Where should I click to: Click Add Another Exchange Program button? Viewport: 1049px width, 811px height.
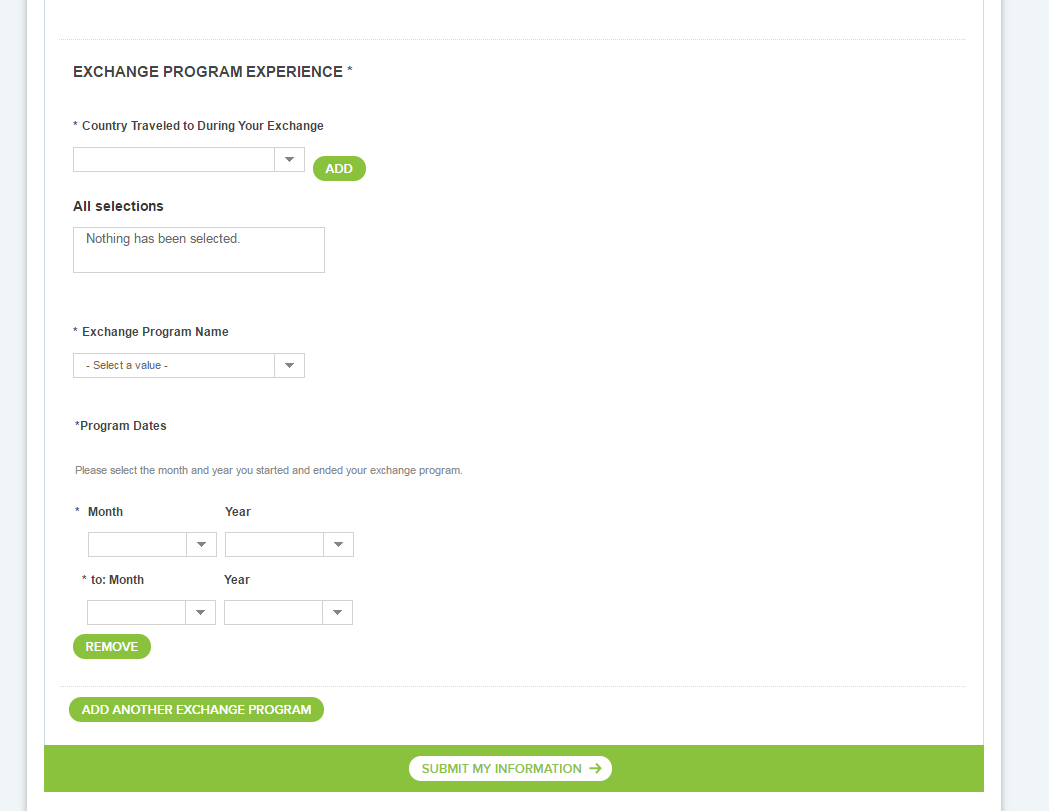(196, 710)
